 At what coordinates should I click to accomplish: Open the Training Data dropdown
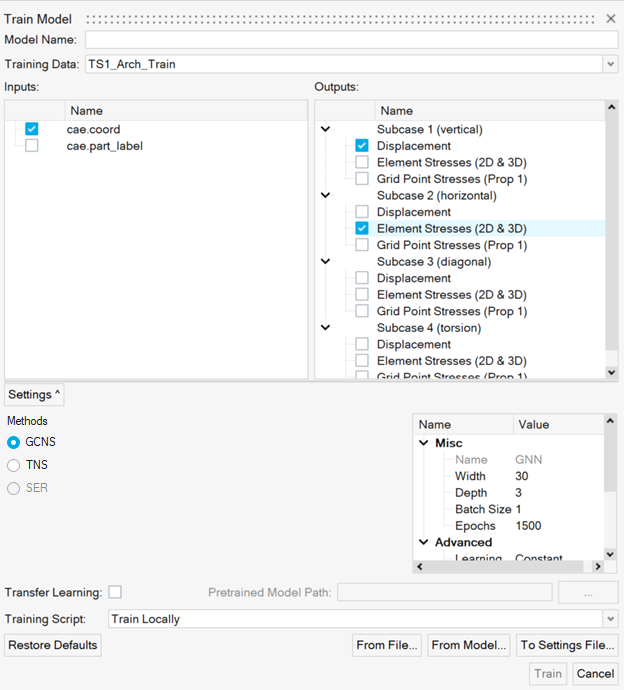pos(610,64)
